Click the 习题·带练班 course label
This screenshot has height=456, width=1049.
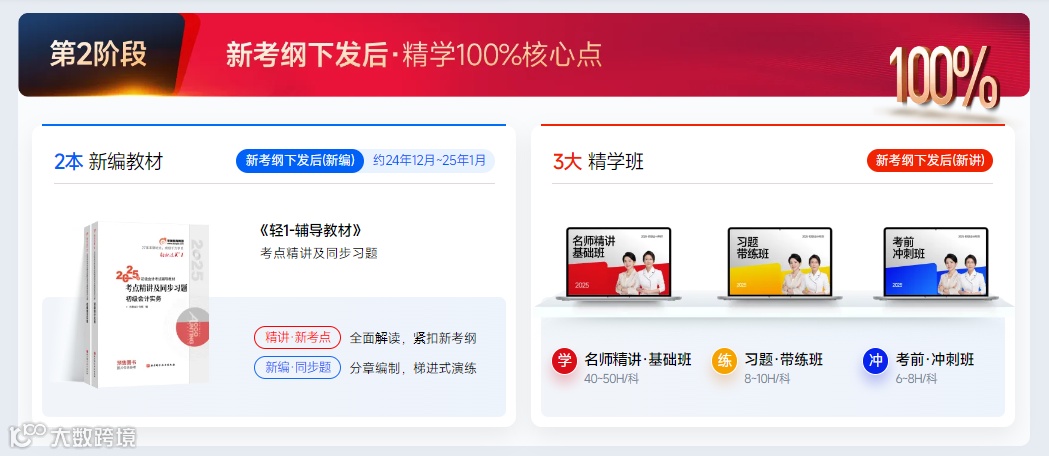pos(783,360)
